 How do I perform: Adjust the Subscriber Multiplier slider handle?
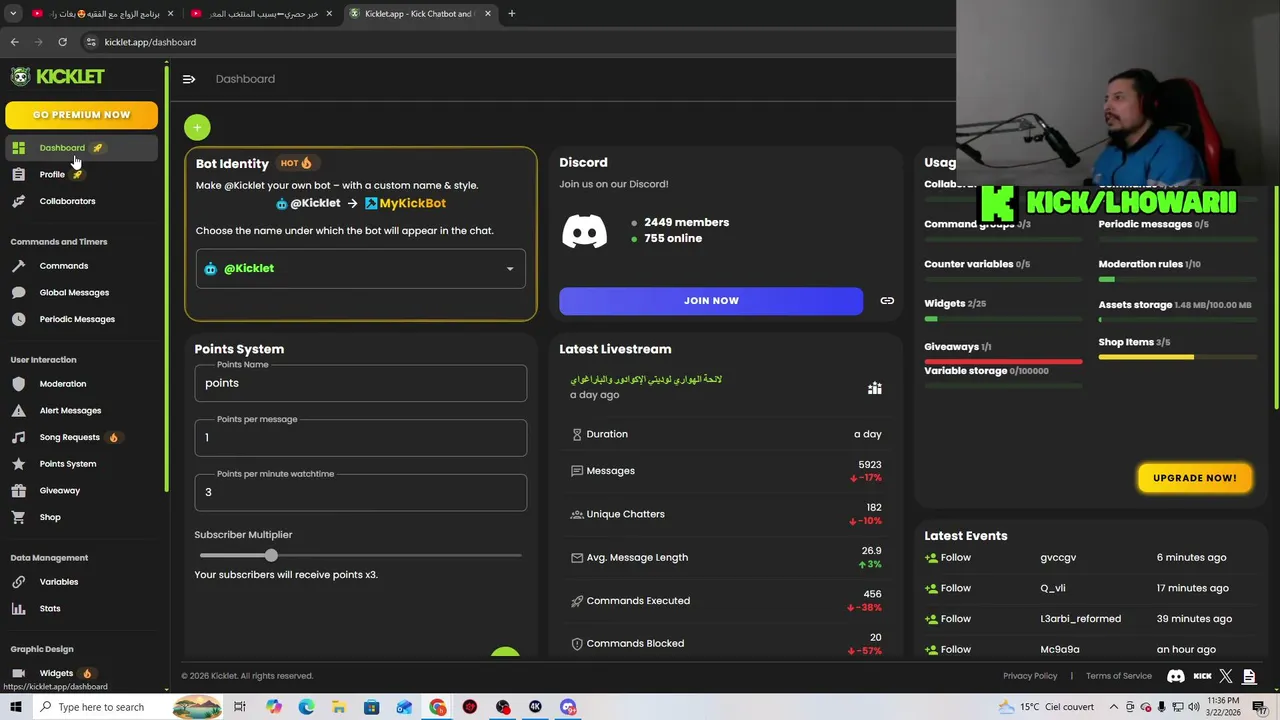click(271, 555)
